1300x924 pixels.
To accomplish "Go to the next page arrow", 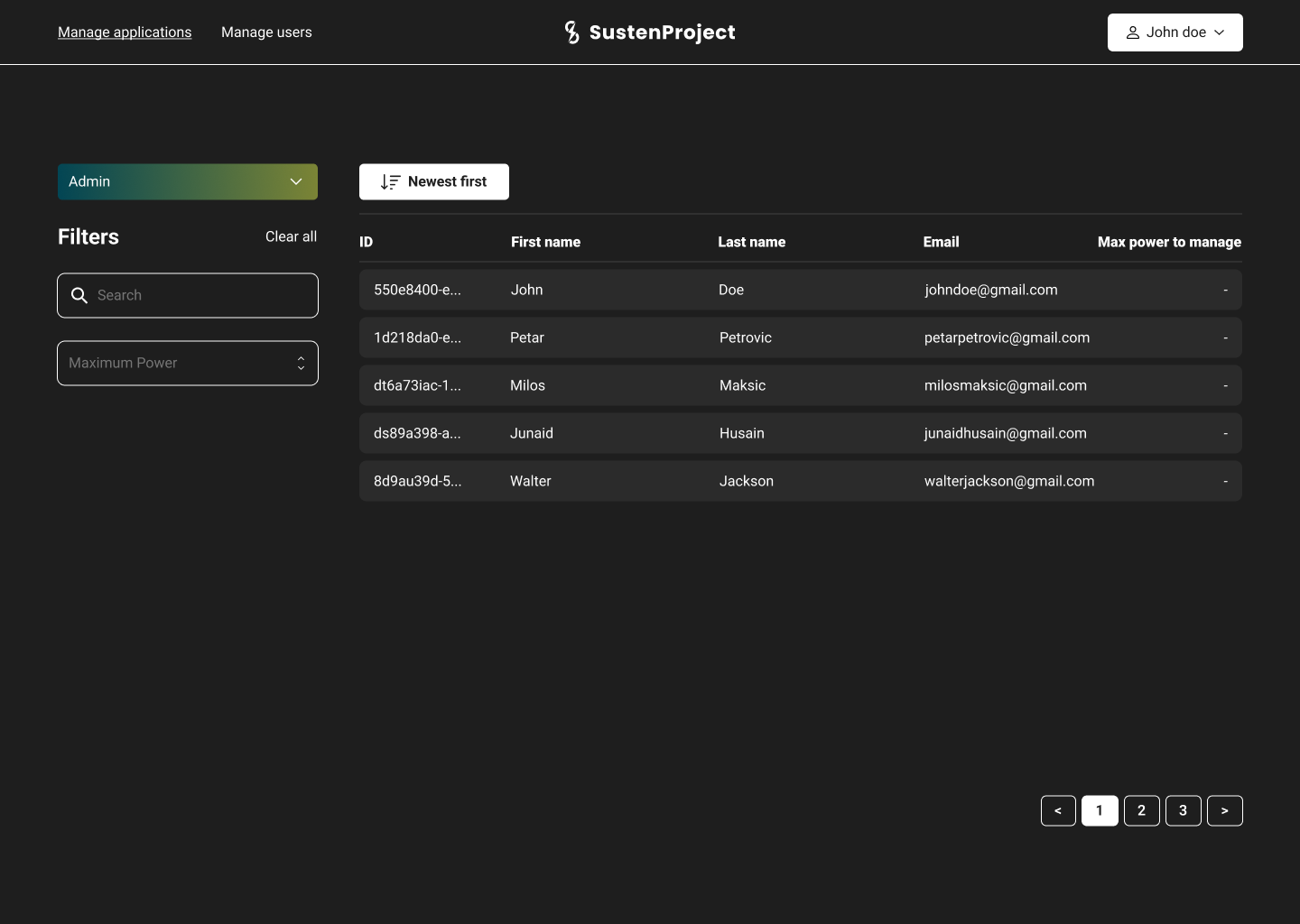I will coord(1224,810).
